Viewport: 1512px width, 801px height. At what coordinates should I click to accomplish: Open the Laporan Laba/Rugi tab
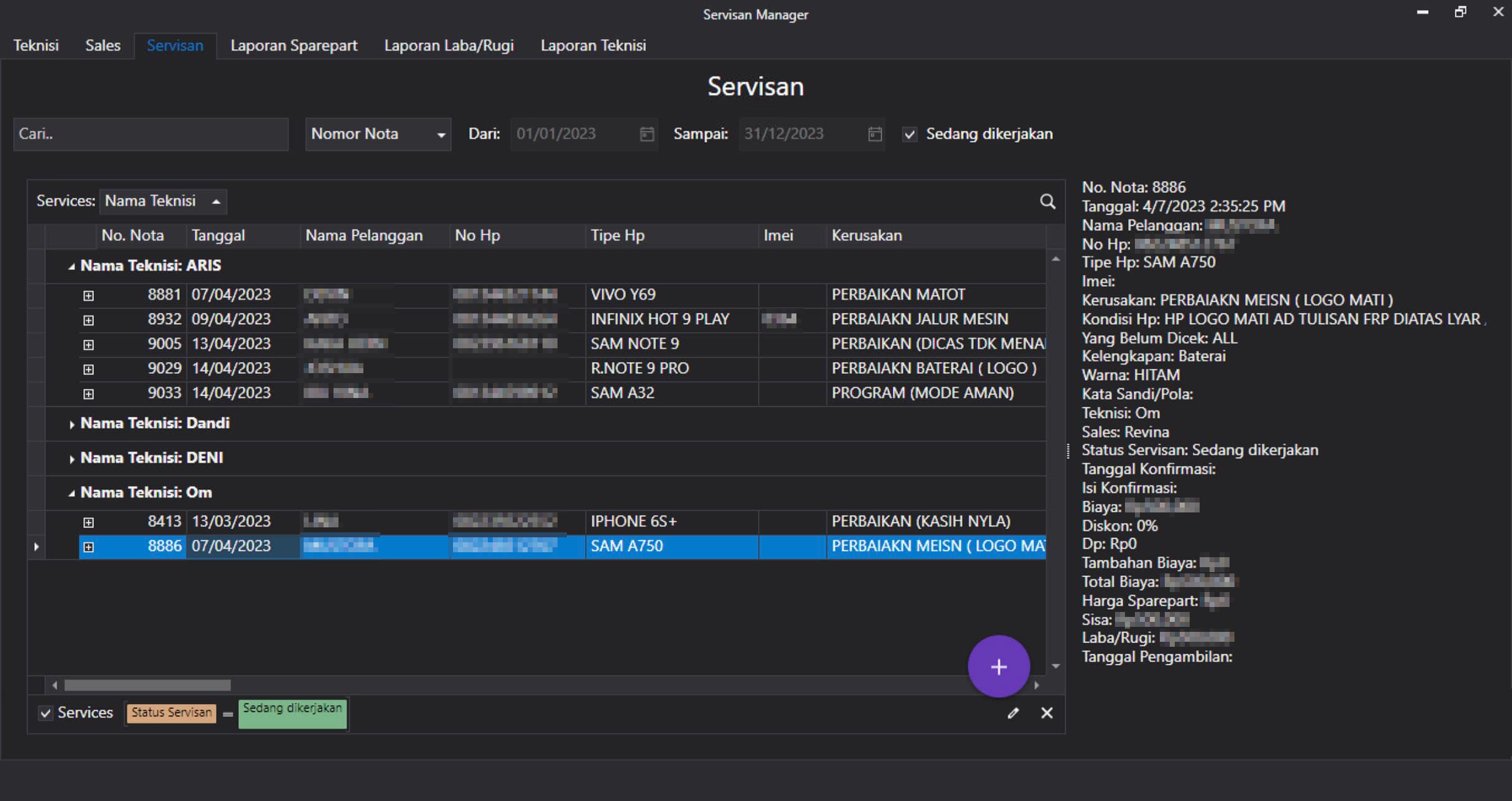pyautogui.click(x=449, y=45)
